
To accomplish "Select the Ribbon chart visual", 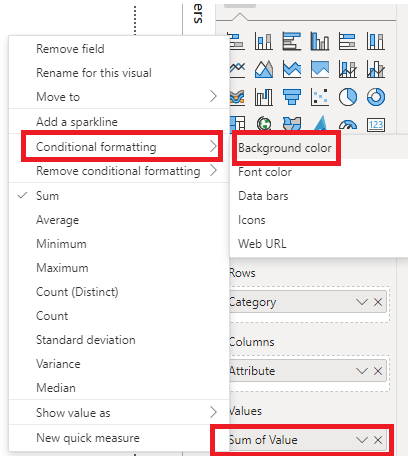I will (x=237, y=97).
